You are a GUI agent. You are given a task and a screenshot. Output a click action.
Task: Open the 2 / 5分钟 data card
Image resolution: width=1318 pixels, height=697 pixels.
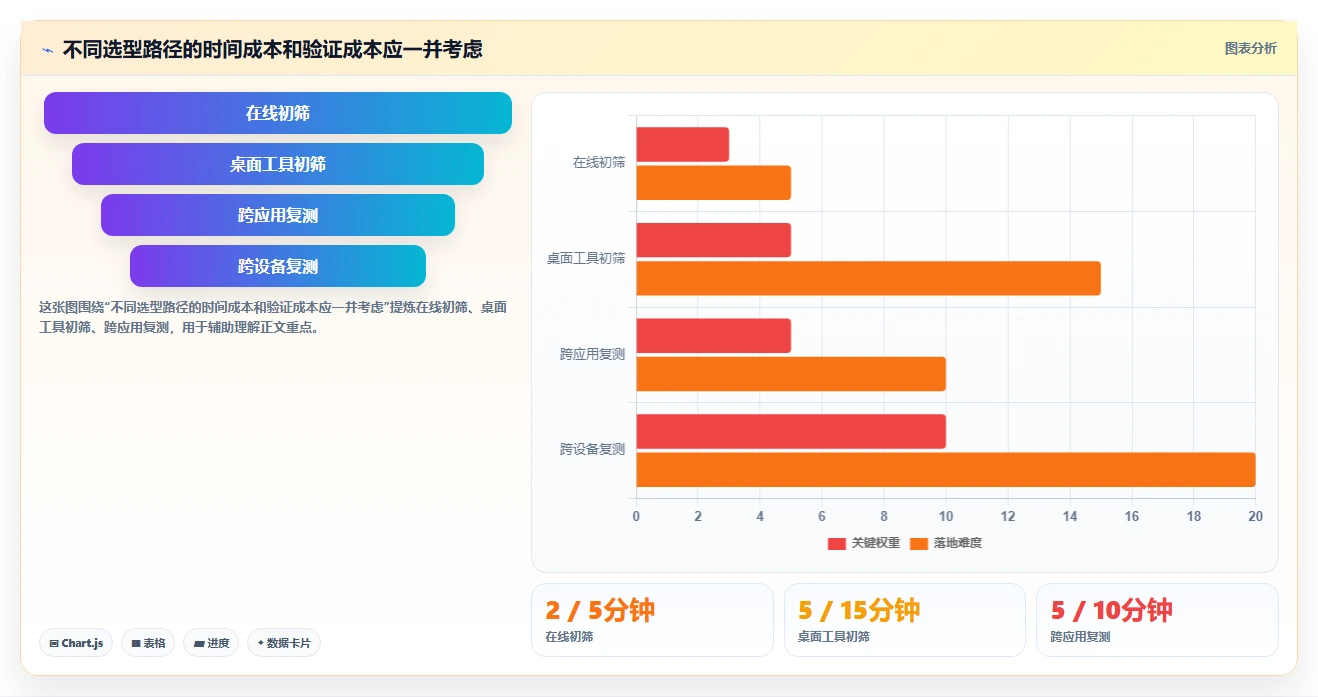click(x=652, y=620)
